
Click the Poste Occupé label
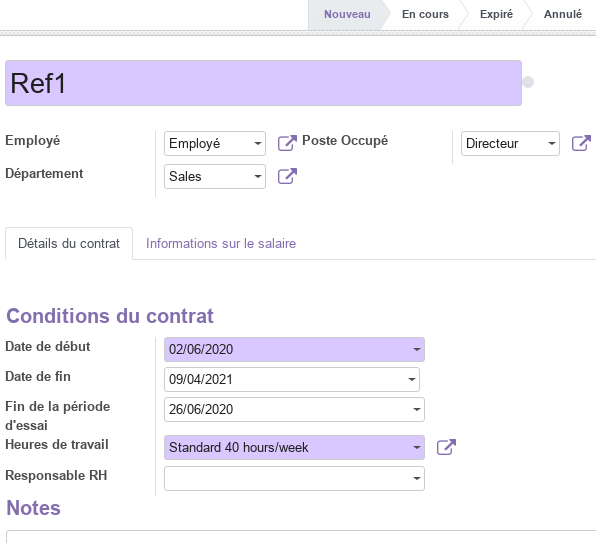click(x=345, y=141)
